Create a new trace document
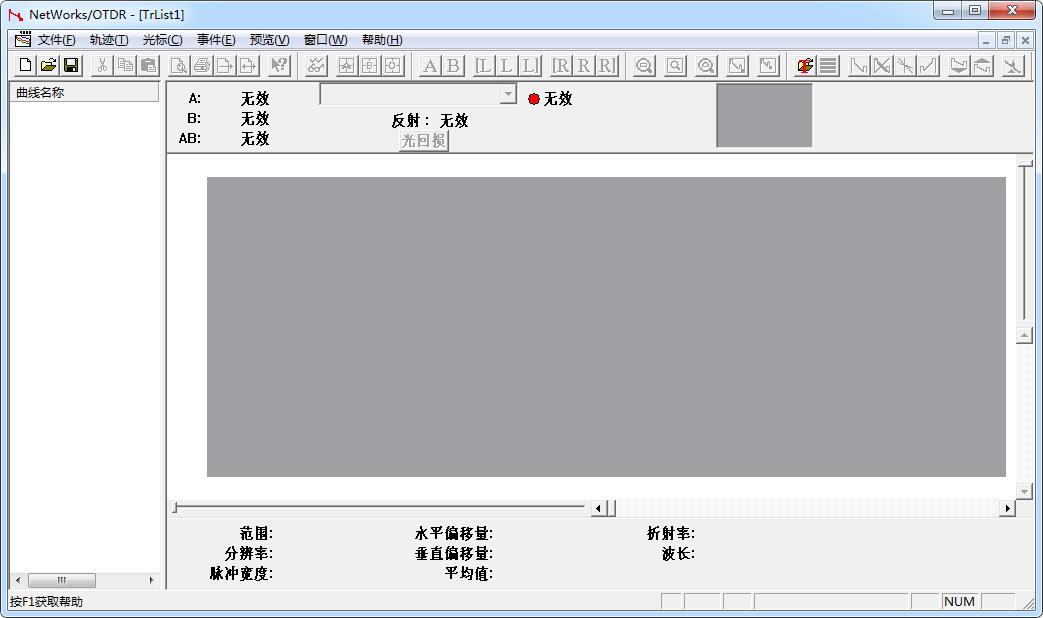Image resolution: width=1043 pixels, height=618 pixels. (23, 64)
